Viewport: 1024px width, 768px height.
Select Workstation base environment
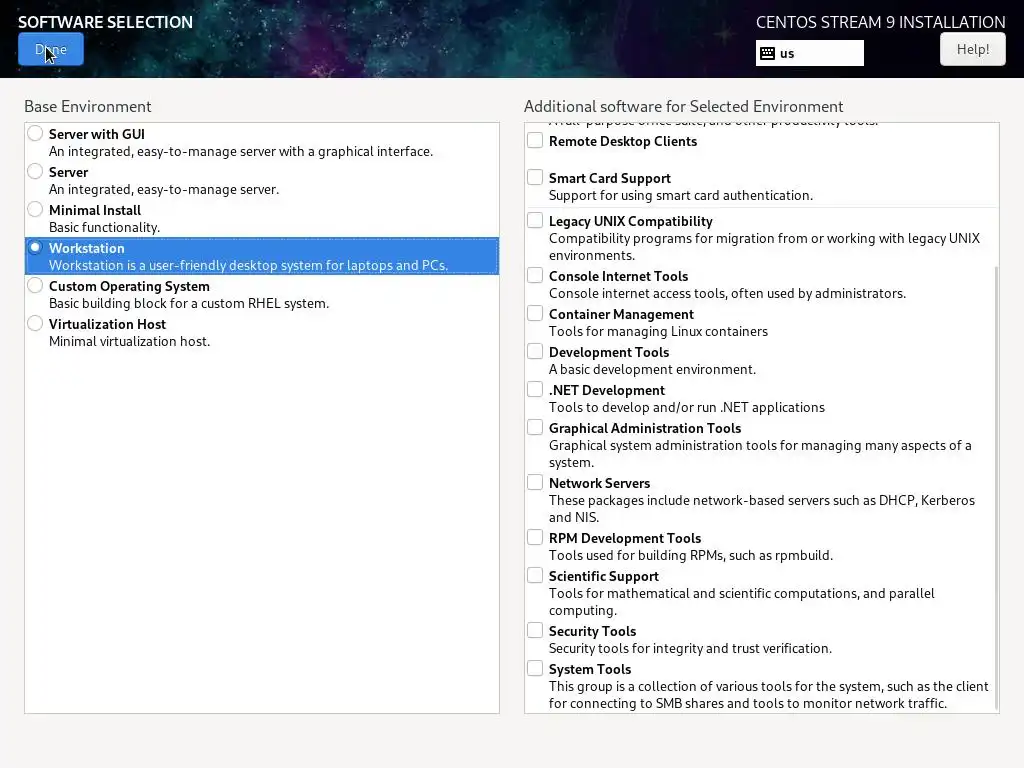[36, 248]
